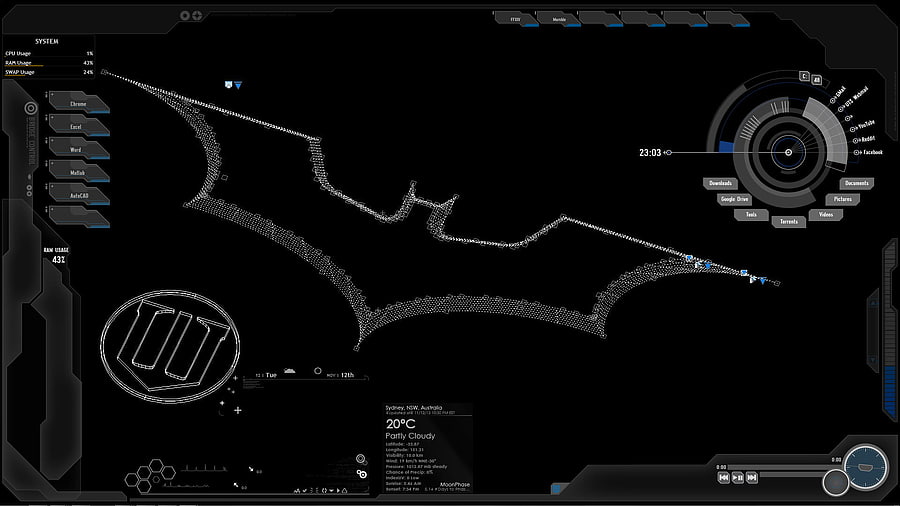Open the Gmail link on the dial
The image size is (900, 506).
(839, 94)
